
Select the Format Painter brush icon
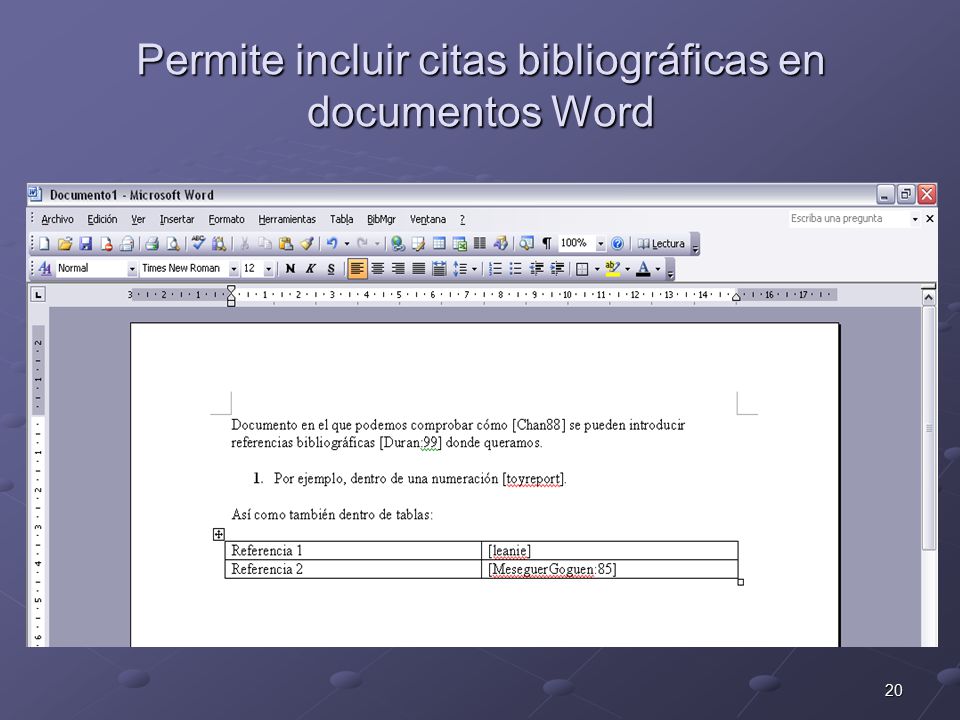[307, 244]
